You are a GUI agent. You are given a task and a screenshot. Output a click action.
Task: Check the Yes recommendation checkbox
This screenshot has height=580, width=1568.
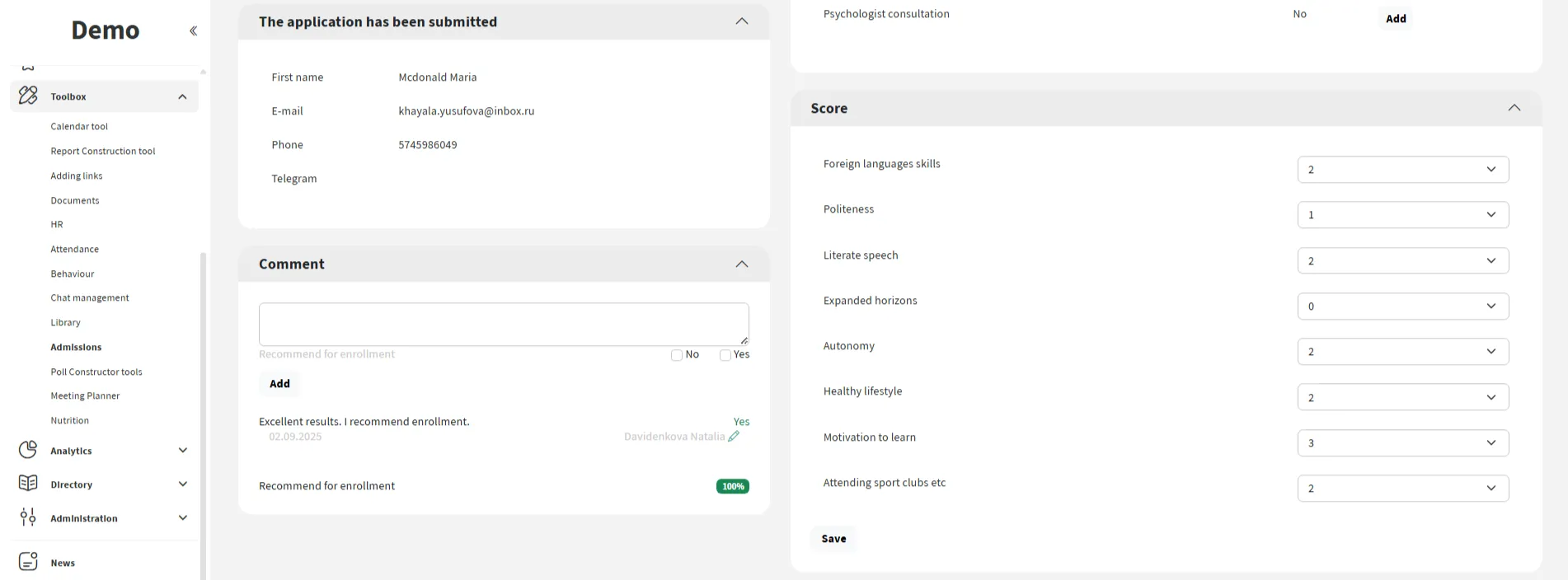tap(725, 355)
